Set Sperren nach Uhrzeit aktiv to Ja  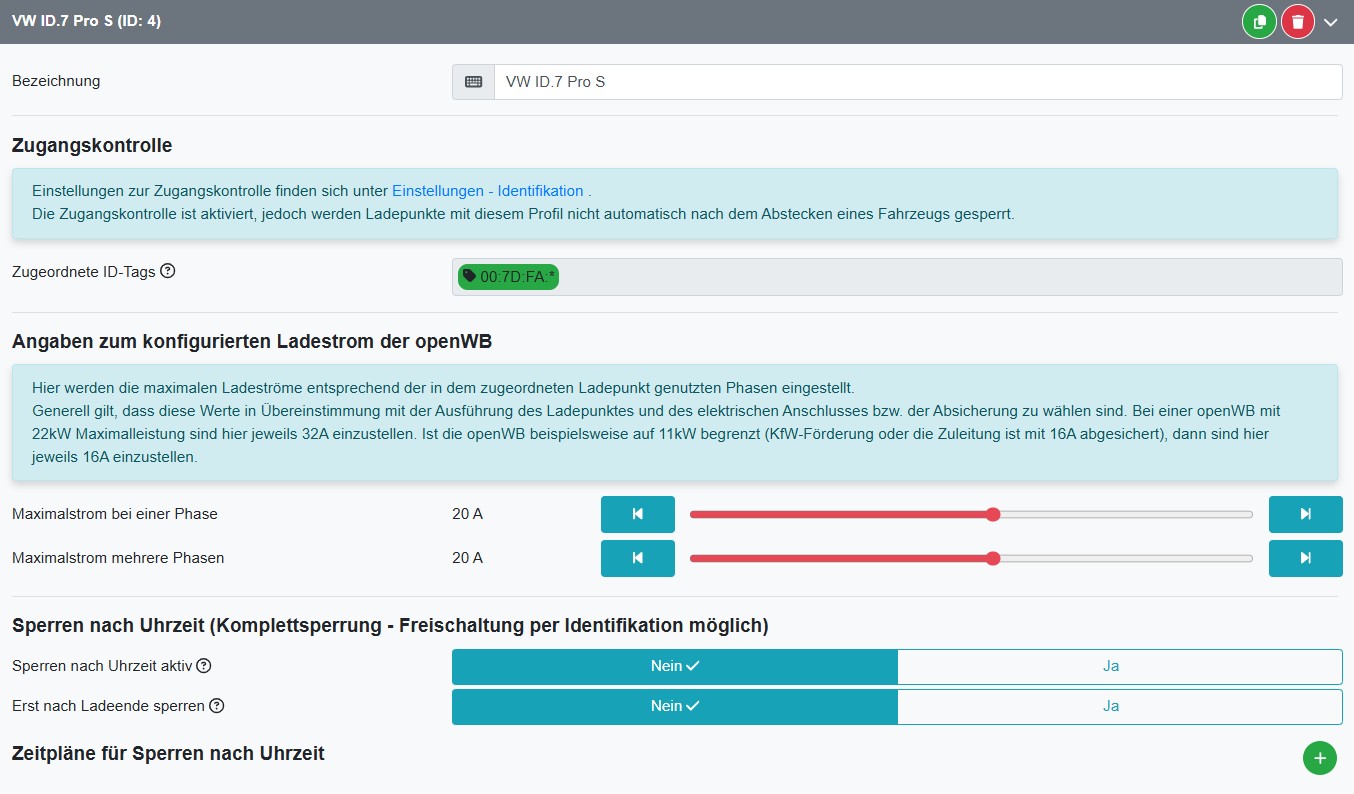click(1119, 666)
